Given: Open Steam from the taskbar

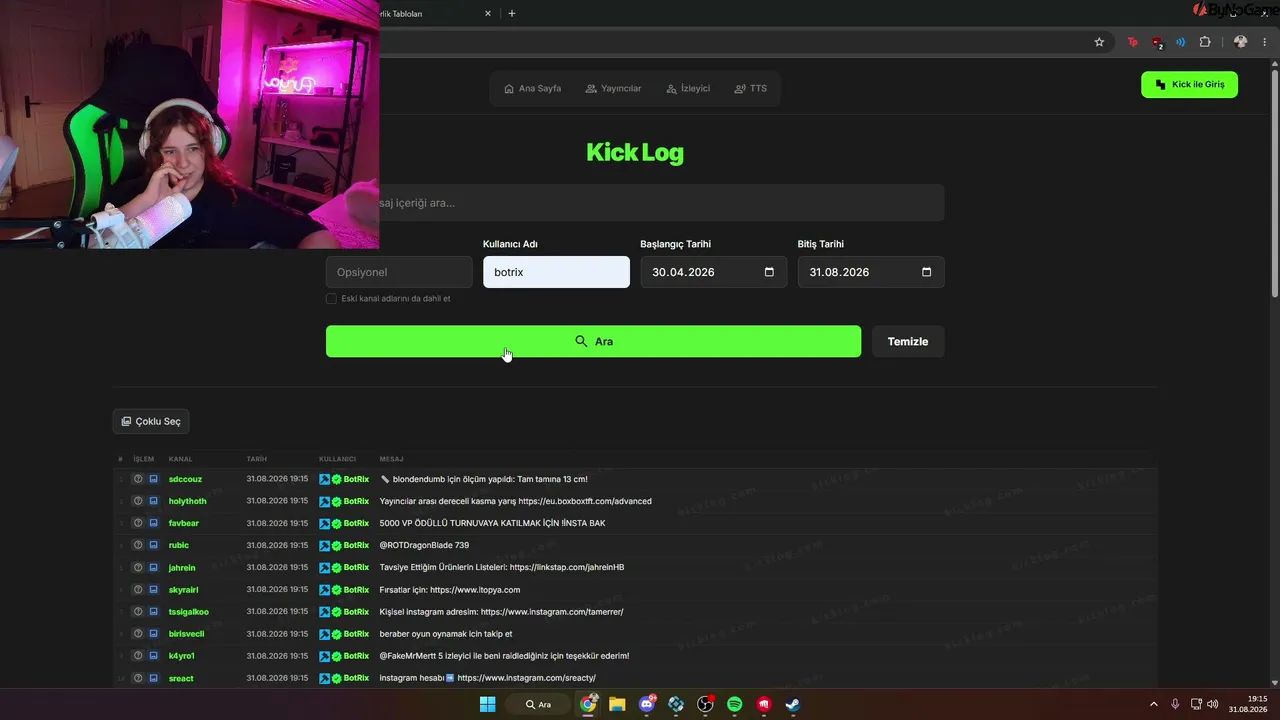Looking at the screenshot, I should [793, 704].
